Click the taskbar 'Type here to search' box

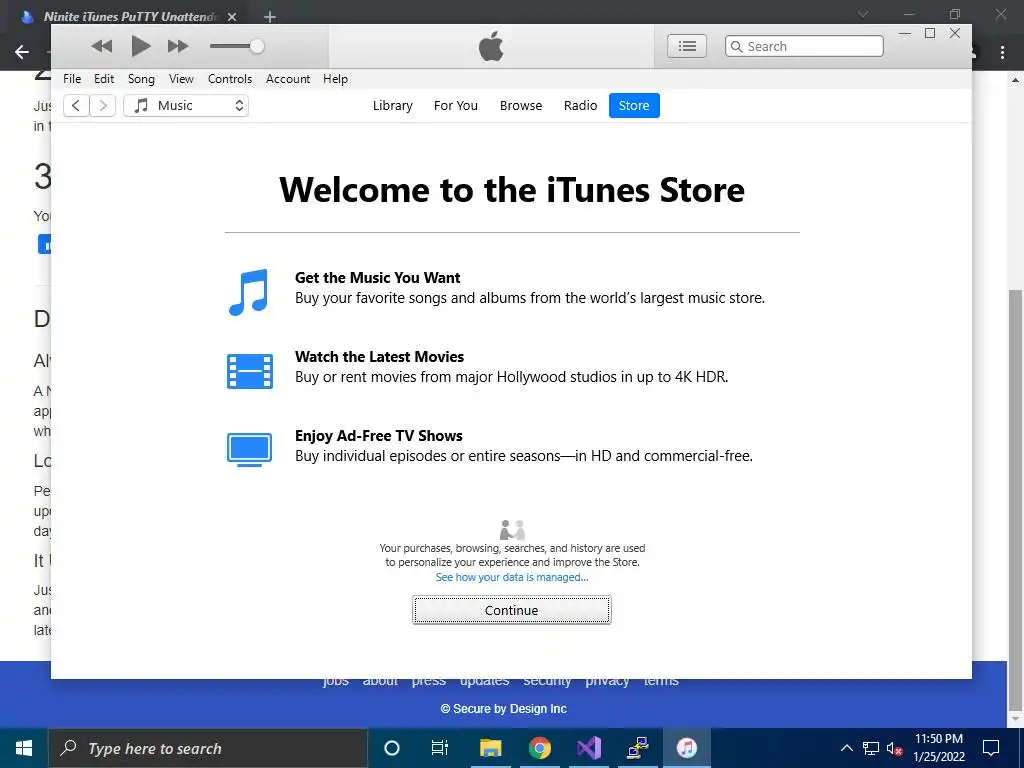(208, 748)
